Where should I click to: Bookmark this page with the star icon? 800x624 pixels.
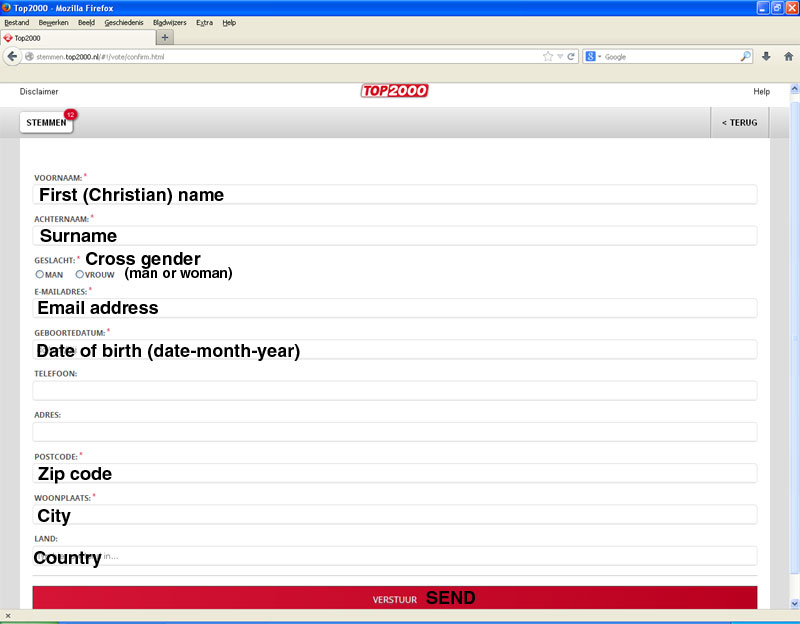(547, 57)
